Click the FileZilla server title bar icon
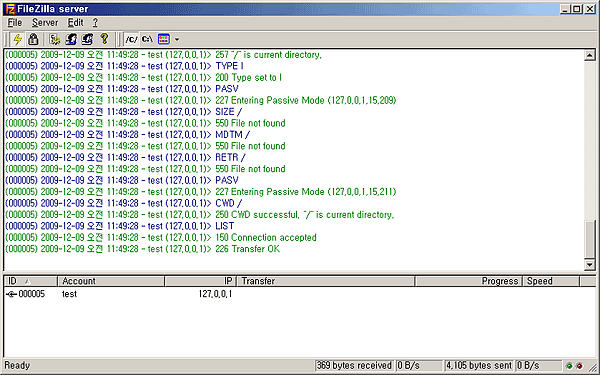 [10, 9]
